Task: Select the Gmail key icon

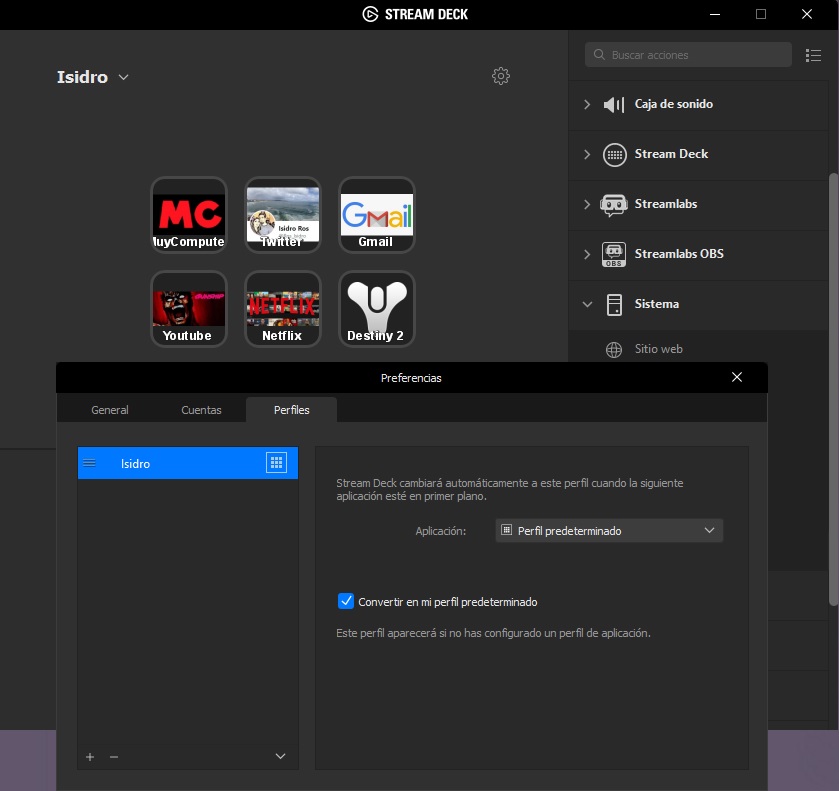Action: (x=377, y=215)
